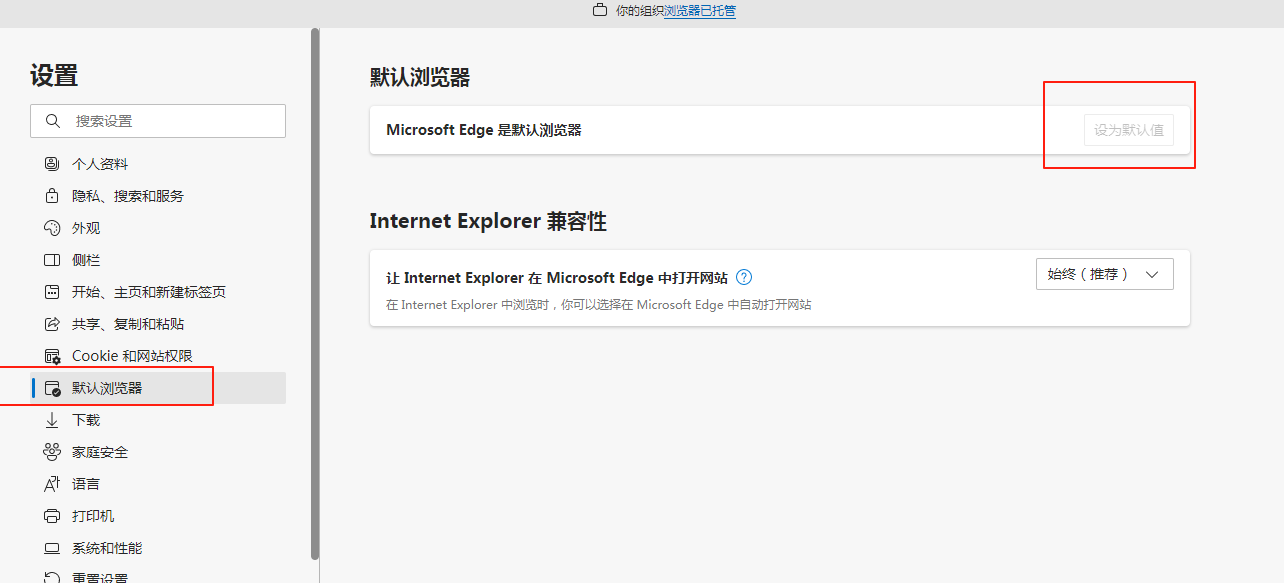Screen dimensions: 1284x583
Task: Click the 个人资料 menu item
Action: tap(158, 164)
